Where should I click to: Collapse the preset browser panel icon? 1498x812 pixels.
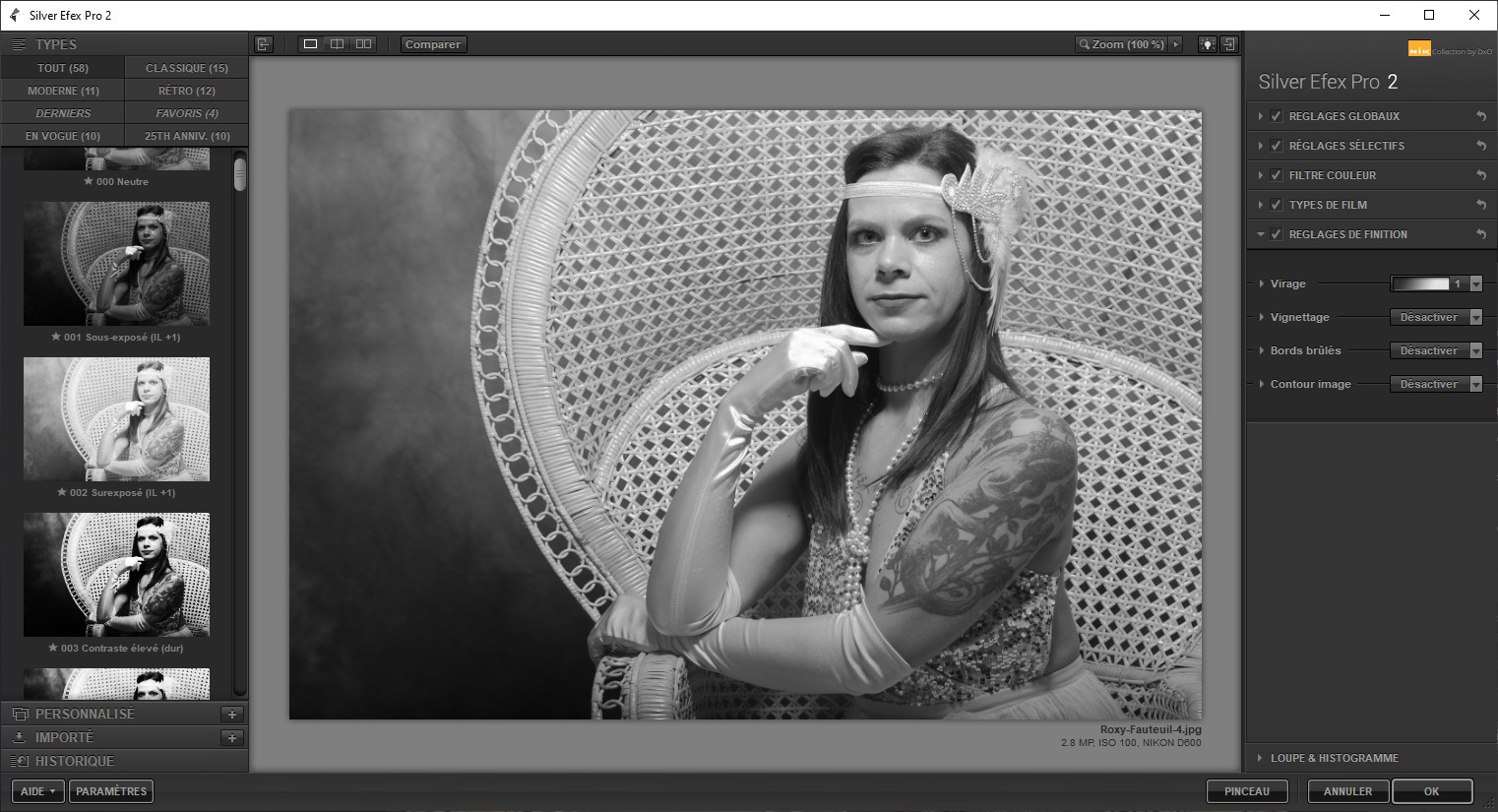(263, 43)
